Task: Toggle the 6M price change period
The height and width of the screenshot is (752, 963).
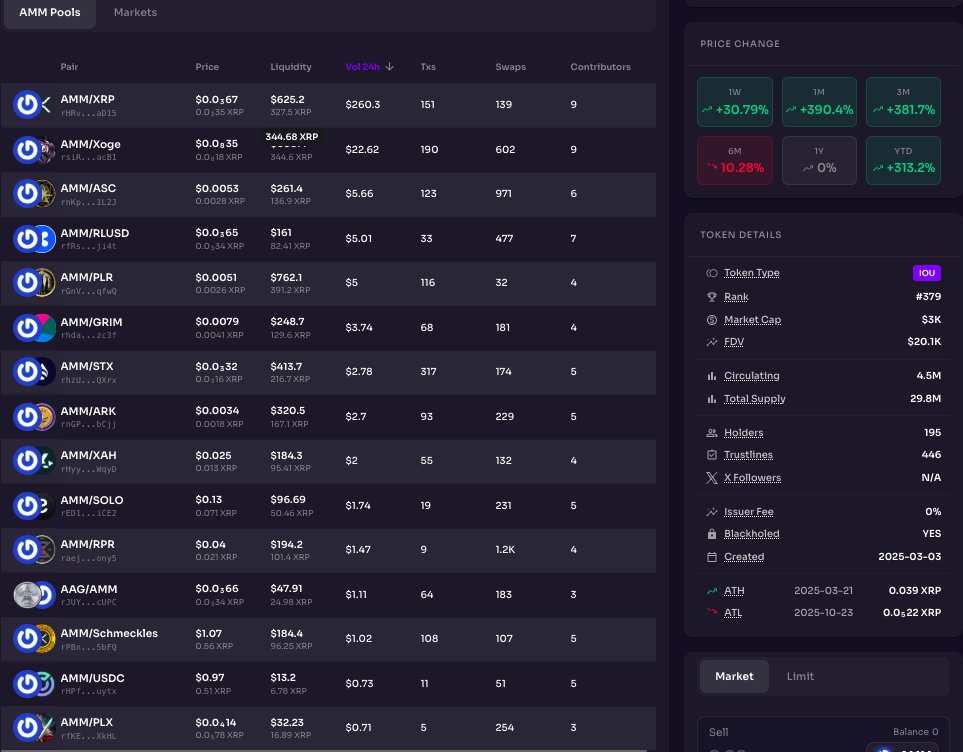Action: pyautogui.click(x=735, y=159)
